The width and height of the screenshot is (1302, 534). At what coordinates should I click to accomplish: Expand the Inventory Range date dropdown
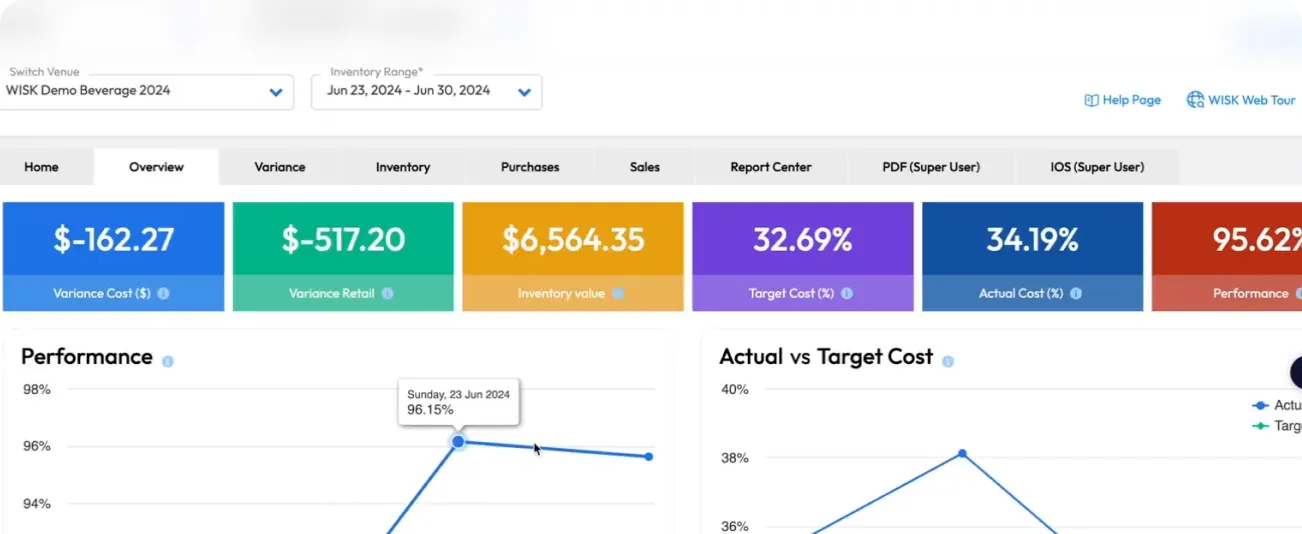coord(524,92)
